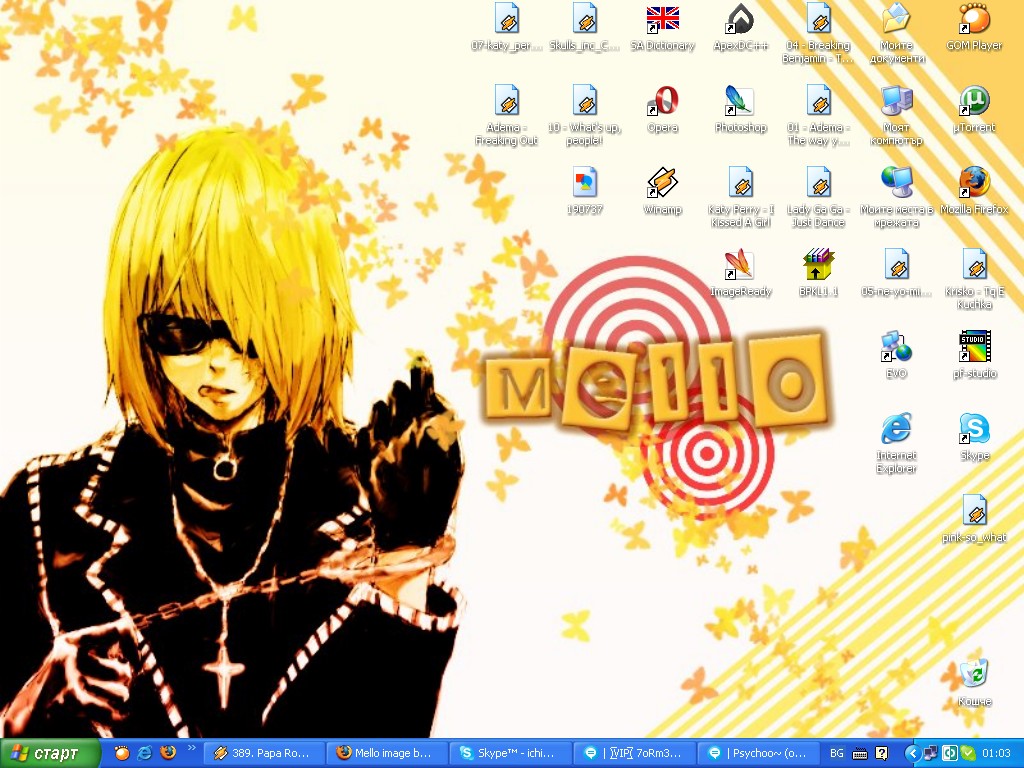The width and height of the screenshot is (1024, 768).
Task: Launch GOM Player from quick launch
Action: [x=121, y=753]
